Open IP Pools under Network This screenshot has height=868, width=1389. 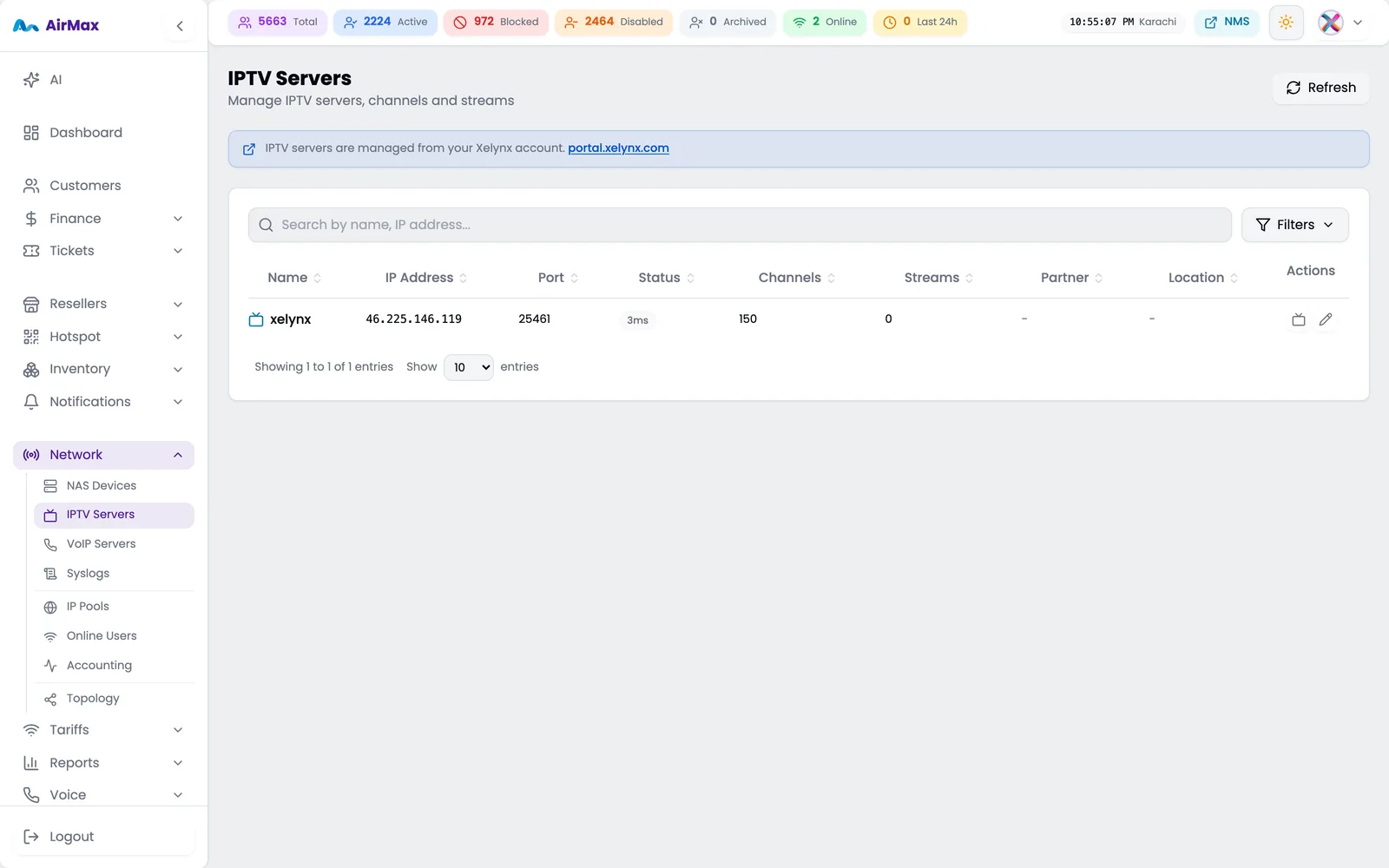(114, 607)
